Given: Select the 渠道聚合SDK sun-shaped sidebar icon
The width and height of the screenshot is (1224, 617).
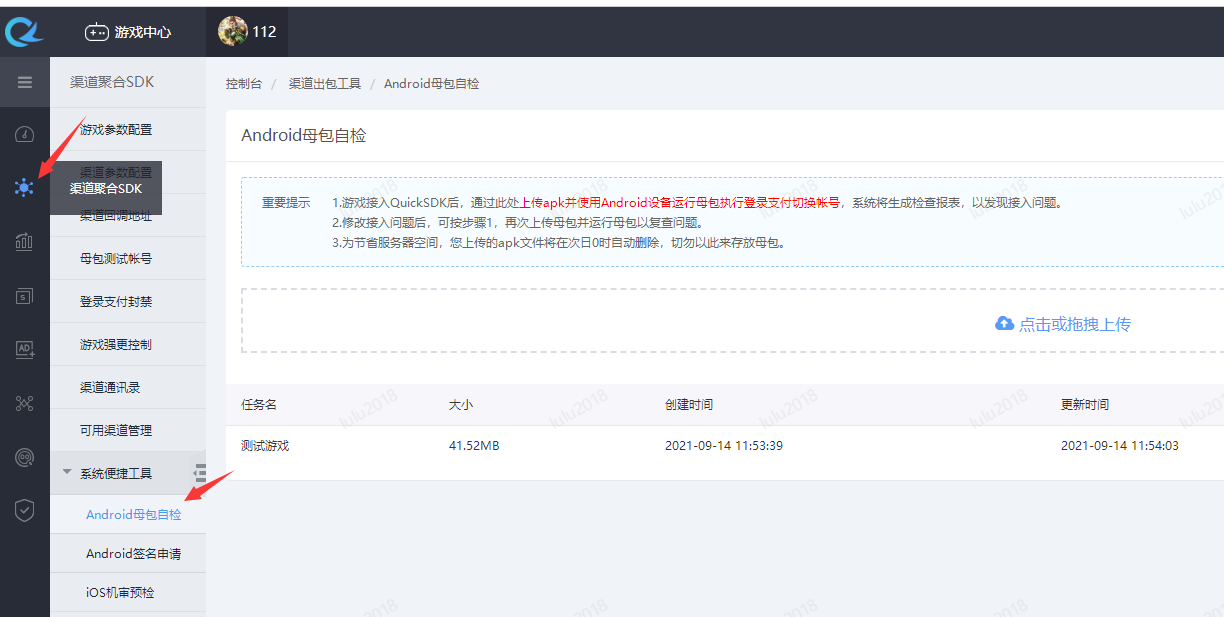Looking at the screenshot, I should (24, 187).
